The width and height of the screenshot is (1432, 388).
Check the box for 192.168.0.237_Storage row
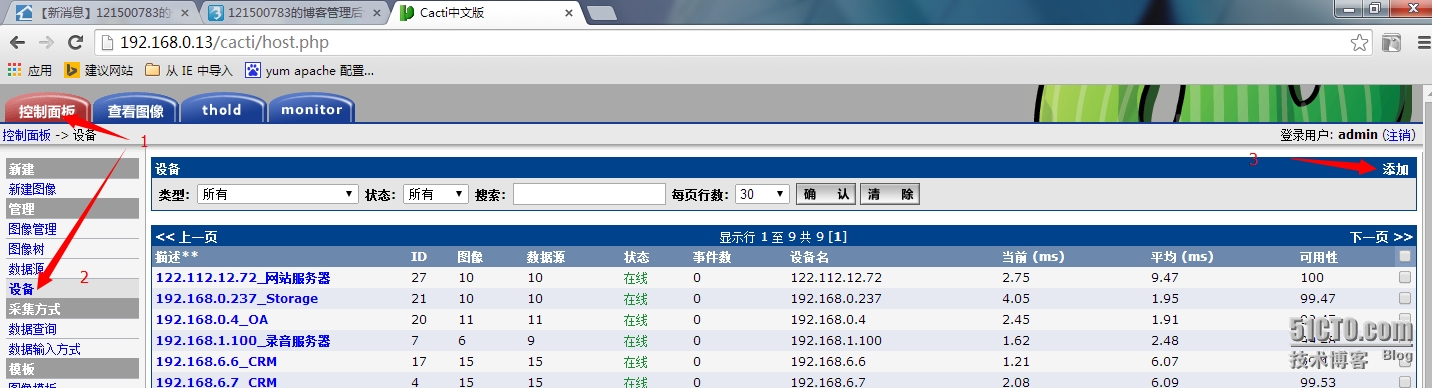coord(1405,298)
